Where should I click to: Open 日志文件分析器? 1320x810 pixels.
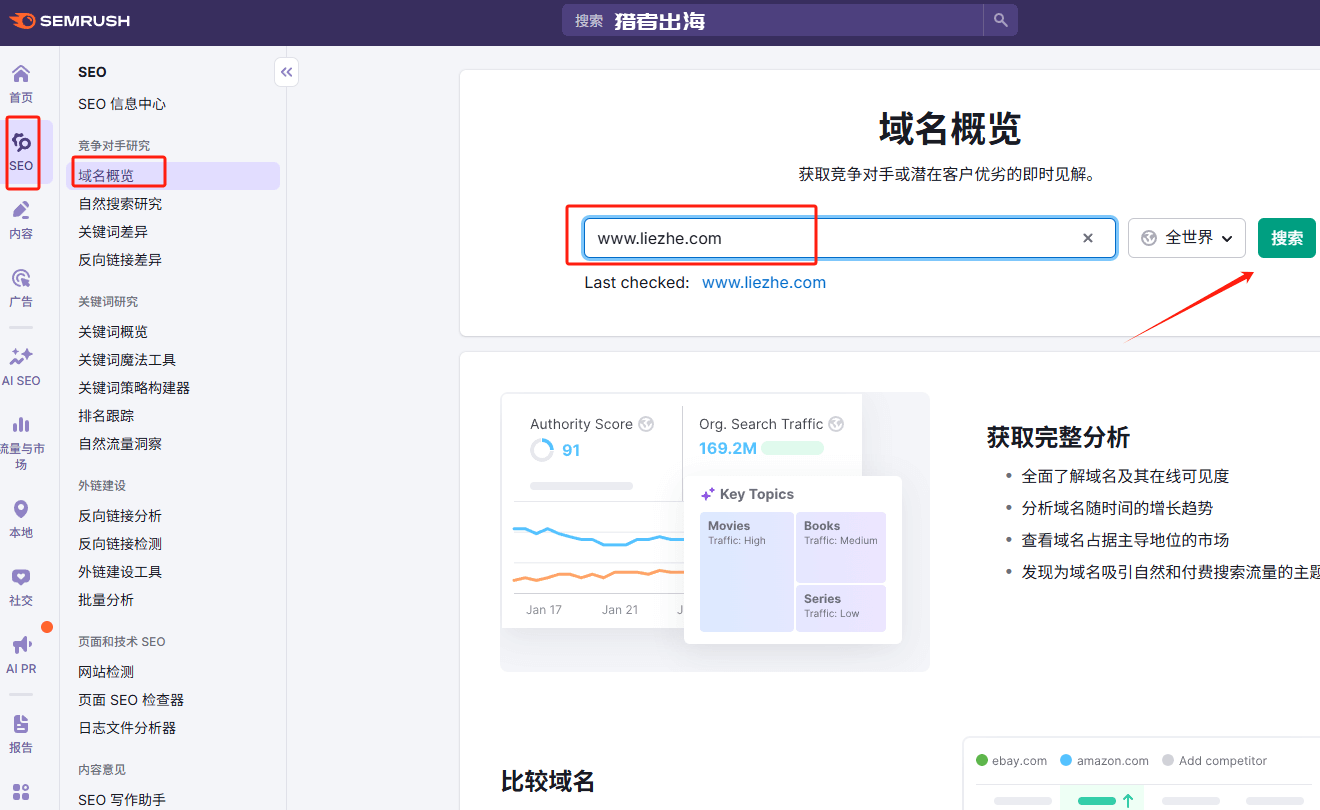[x=127, y=728]
